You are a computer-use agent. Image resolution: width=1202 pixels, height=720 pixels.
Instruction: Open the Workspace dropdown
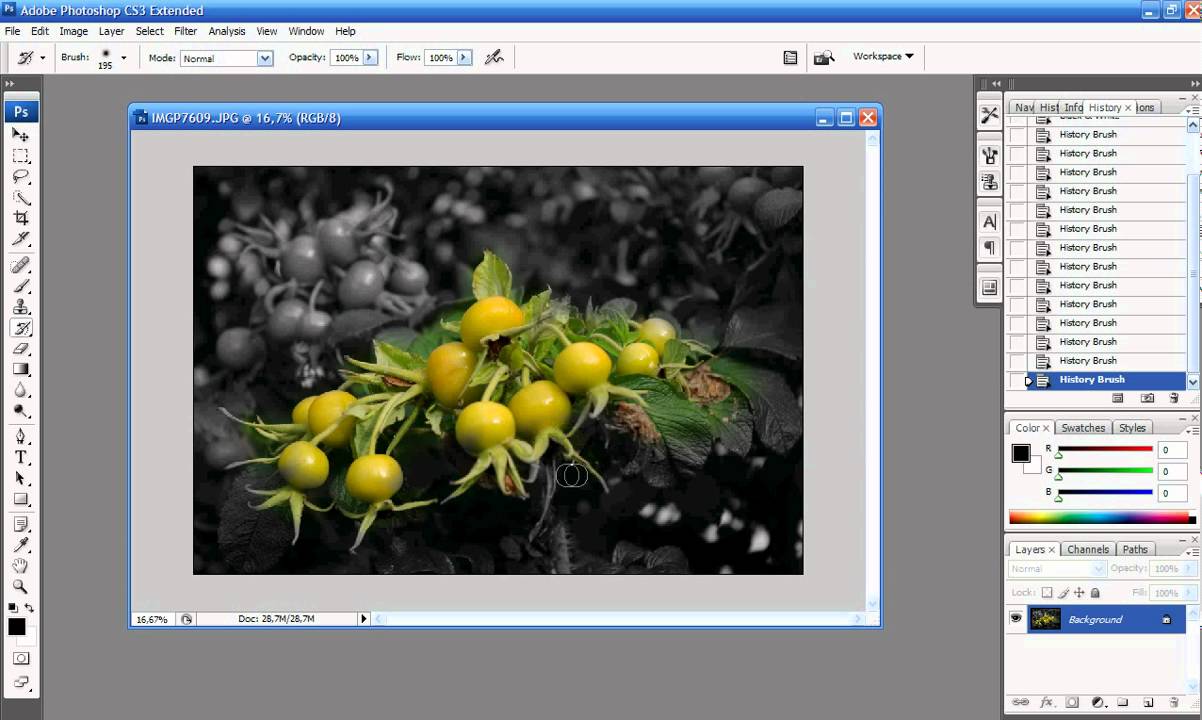click(883, 57)
